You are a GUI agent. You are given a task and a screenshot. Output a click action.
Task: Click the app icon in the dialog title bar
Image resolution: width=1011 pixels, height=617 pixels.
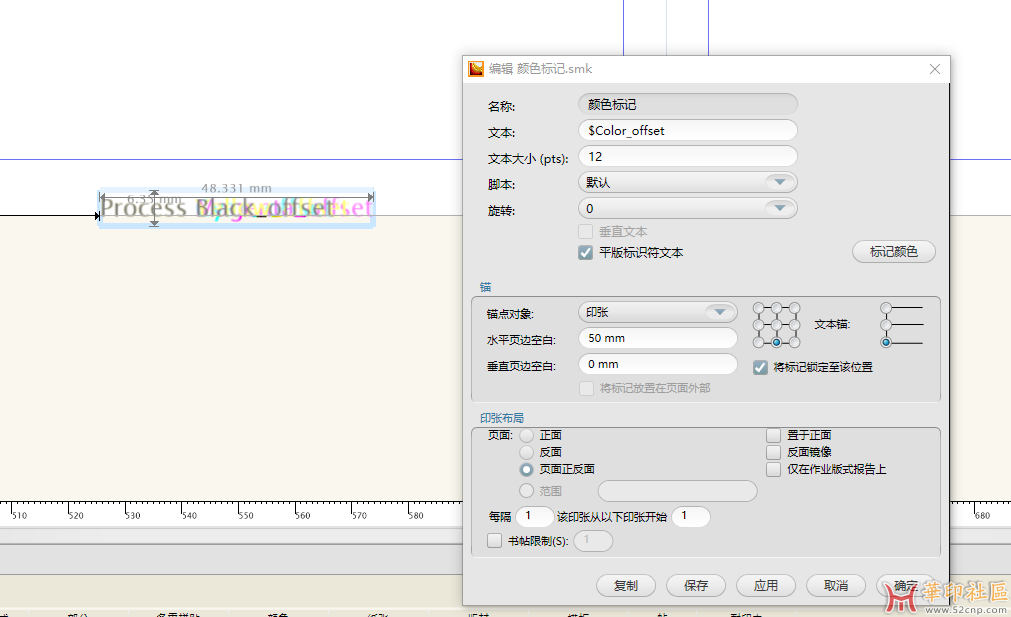click(x=476, y=69)
